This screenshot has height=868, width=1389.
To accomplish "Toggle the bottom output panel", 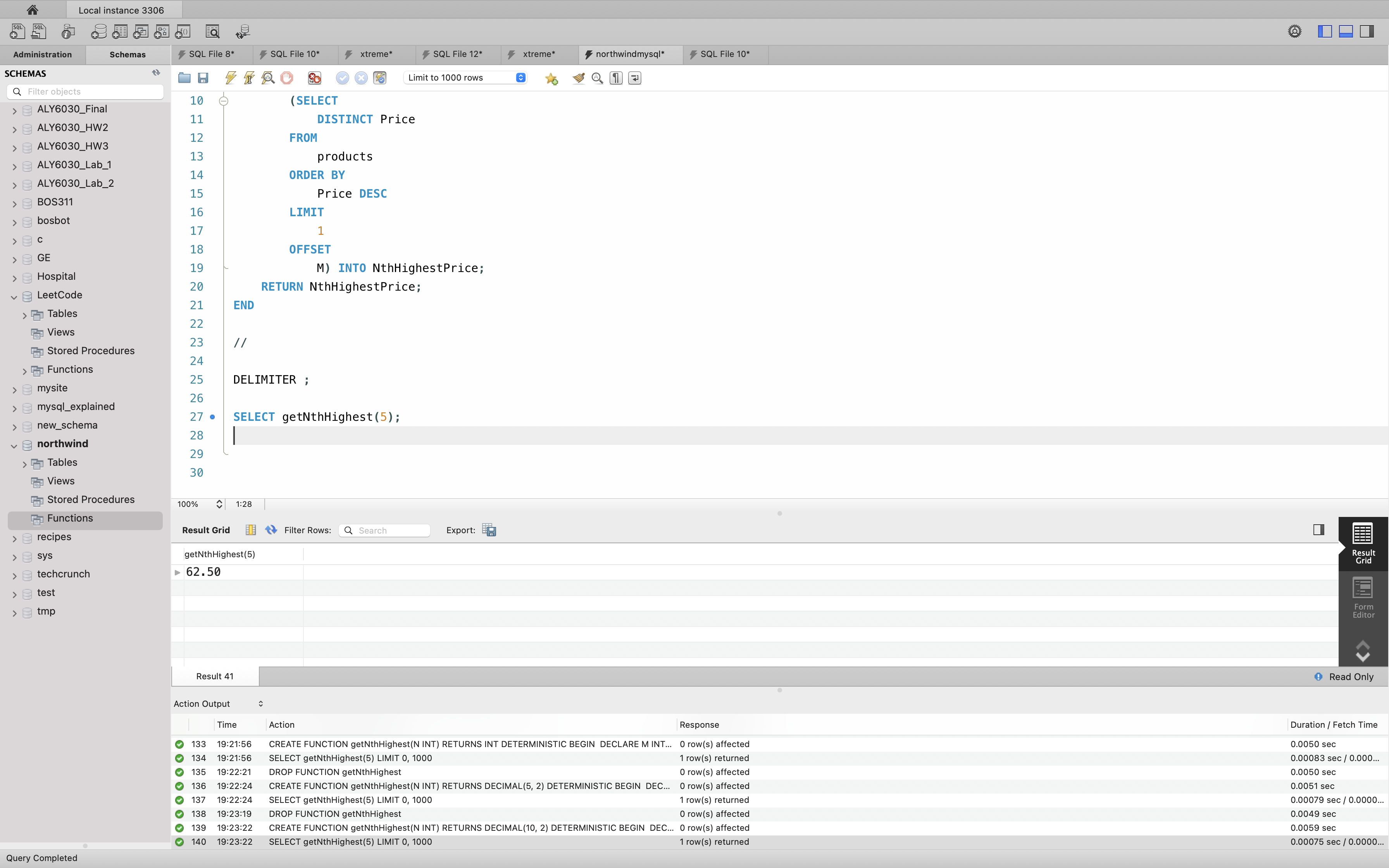I will pyautogui.click(x=1345, y=31).
